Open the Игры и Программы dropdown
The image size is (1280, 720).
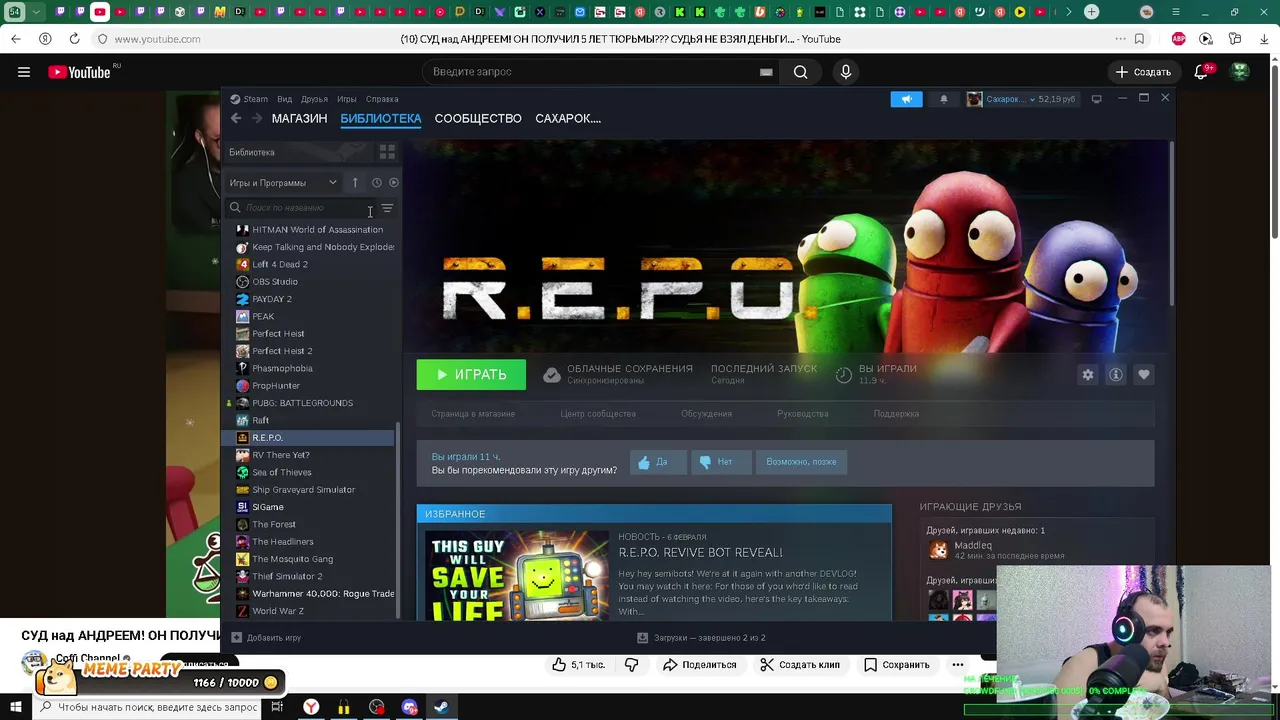tap(283, 183)
